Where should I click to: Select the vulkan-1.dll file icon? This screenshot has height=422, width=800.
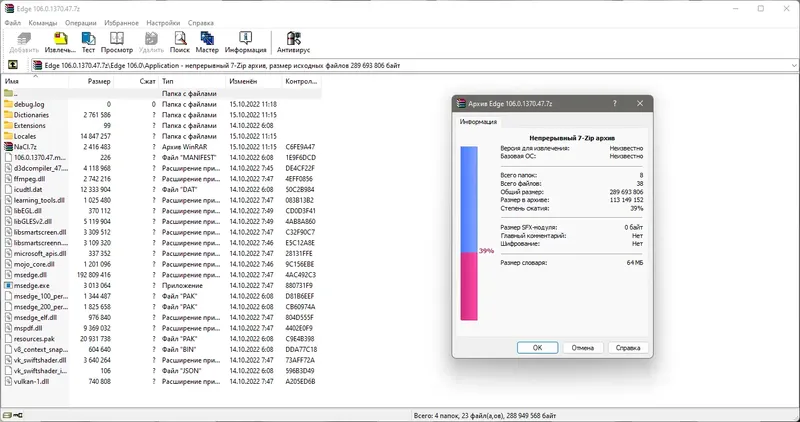(8, 381)
